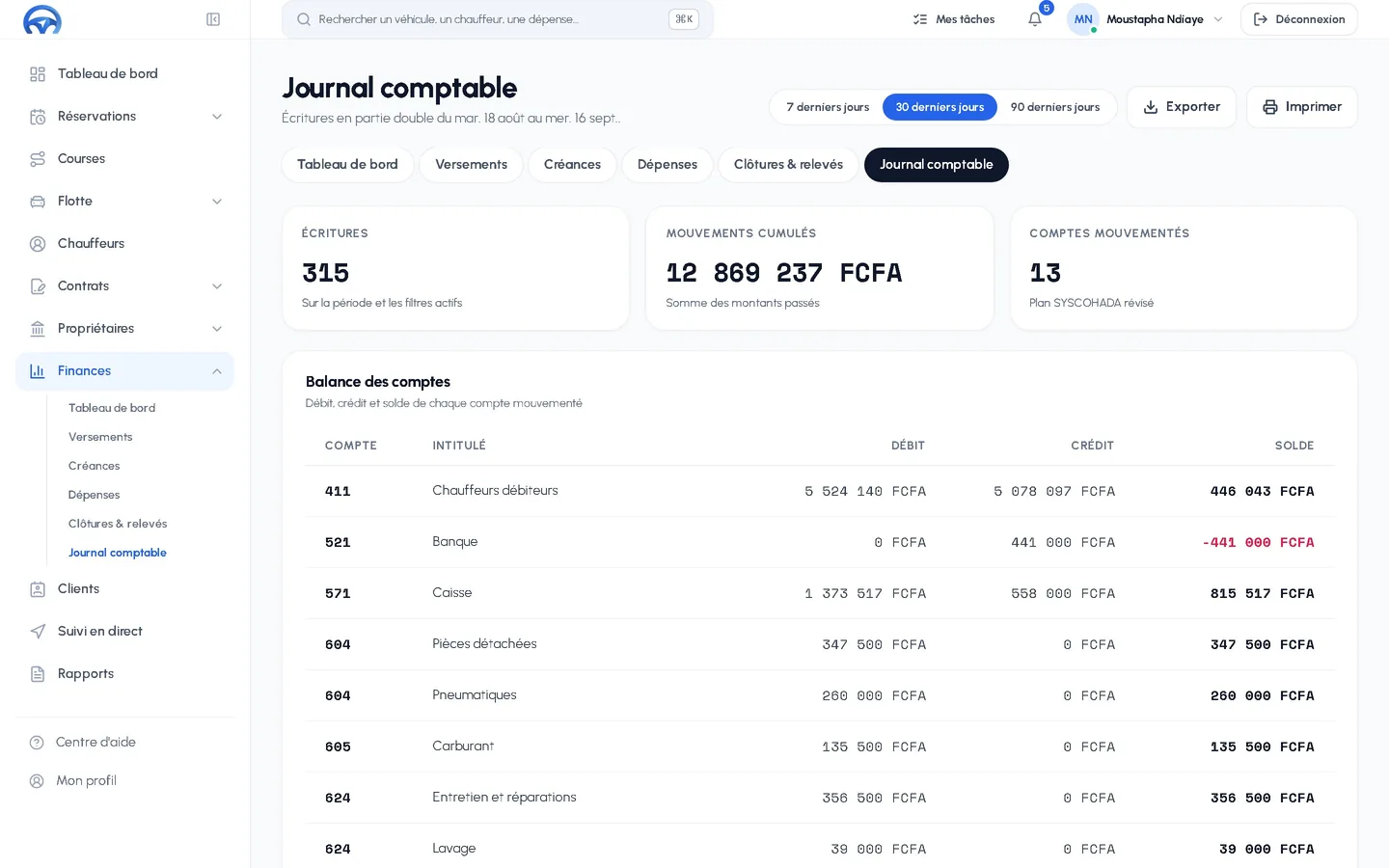The width and height of the screenshot is (1389, 868).
Task: Click the Suivi en direct arrow icon
Action: pos(38,632)
